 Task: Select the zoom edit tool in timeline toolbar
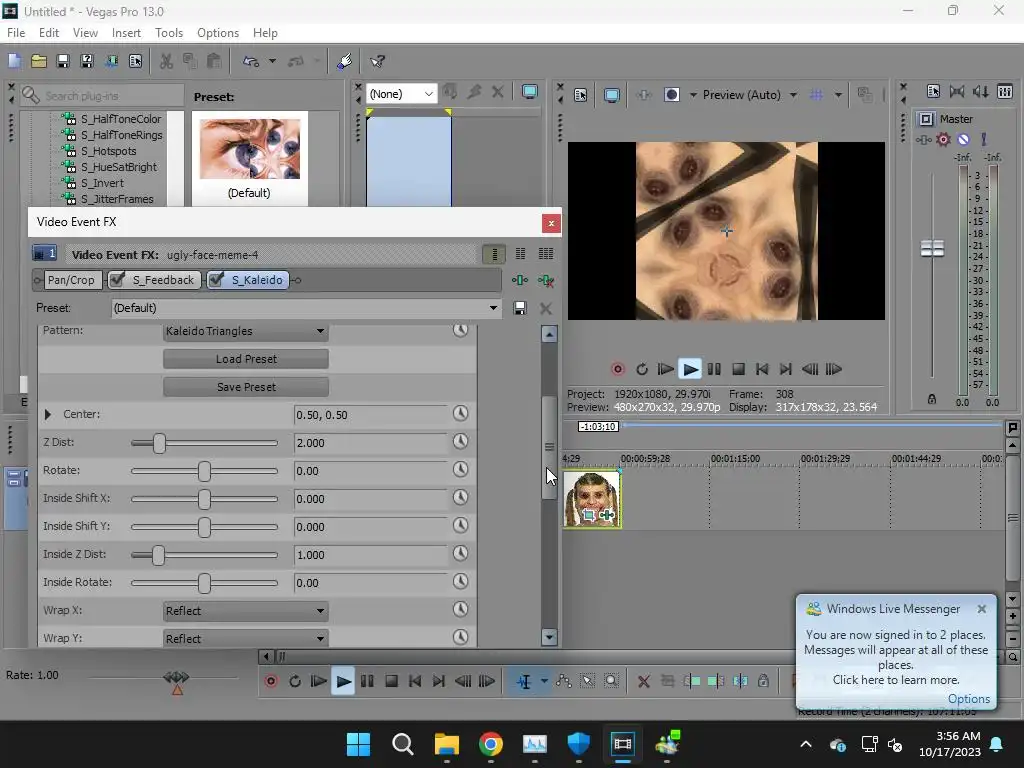(x=611, y=681)
